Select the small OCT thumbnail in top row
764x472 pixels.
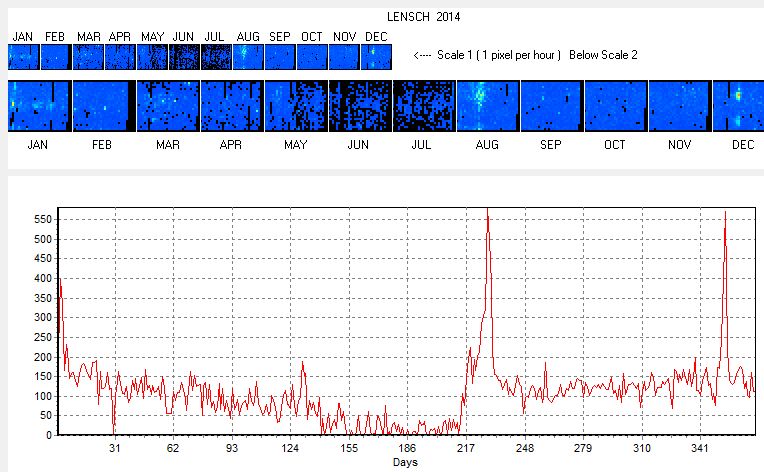click(312, 57)
